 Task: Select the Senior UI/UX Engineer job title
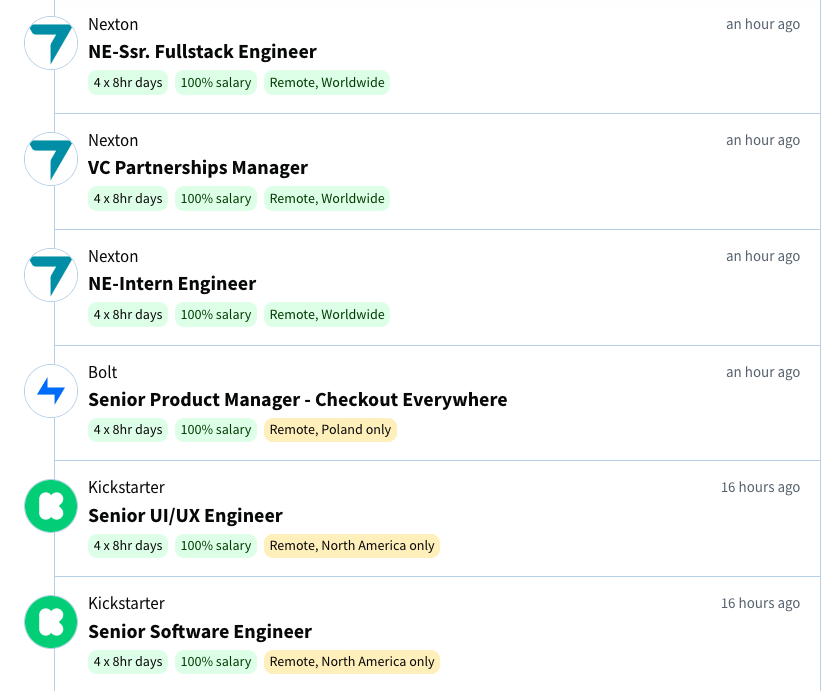[x=185, y=516]
